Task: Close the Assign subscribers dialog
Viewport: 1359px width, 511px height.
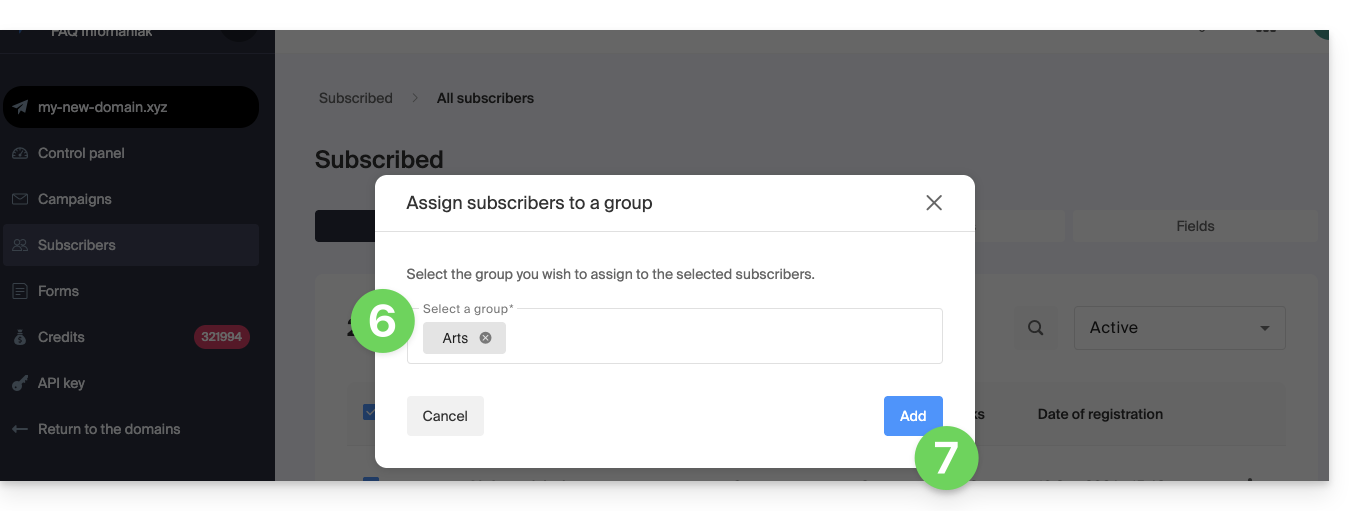Action: (x=934, y=203)
